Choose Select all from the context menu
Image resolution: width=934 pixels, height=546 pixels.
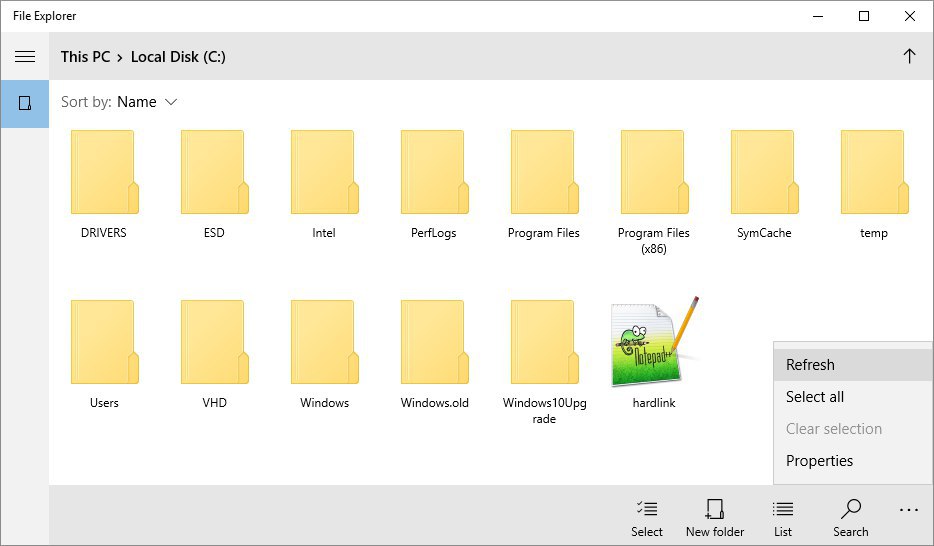(x=853, y=397)
